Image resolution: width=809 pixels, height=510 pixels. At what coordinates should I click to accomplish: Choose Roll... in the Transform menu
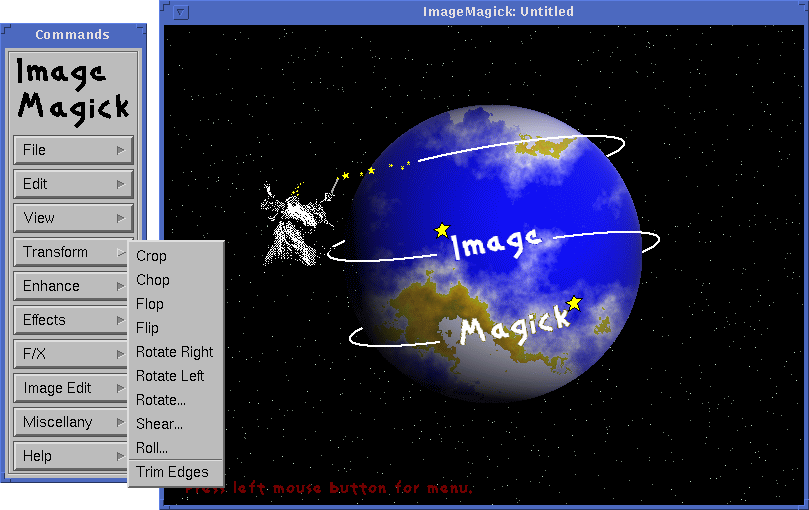click(152, 448)
